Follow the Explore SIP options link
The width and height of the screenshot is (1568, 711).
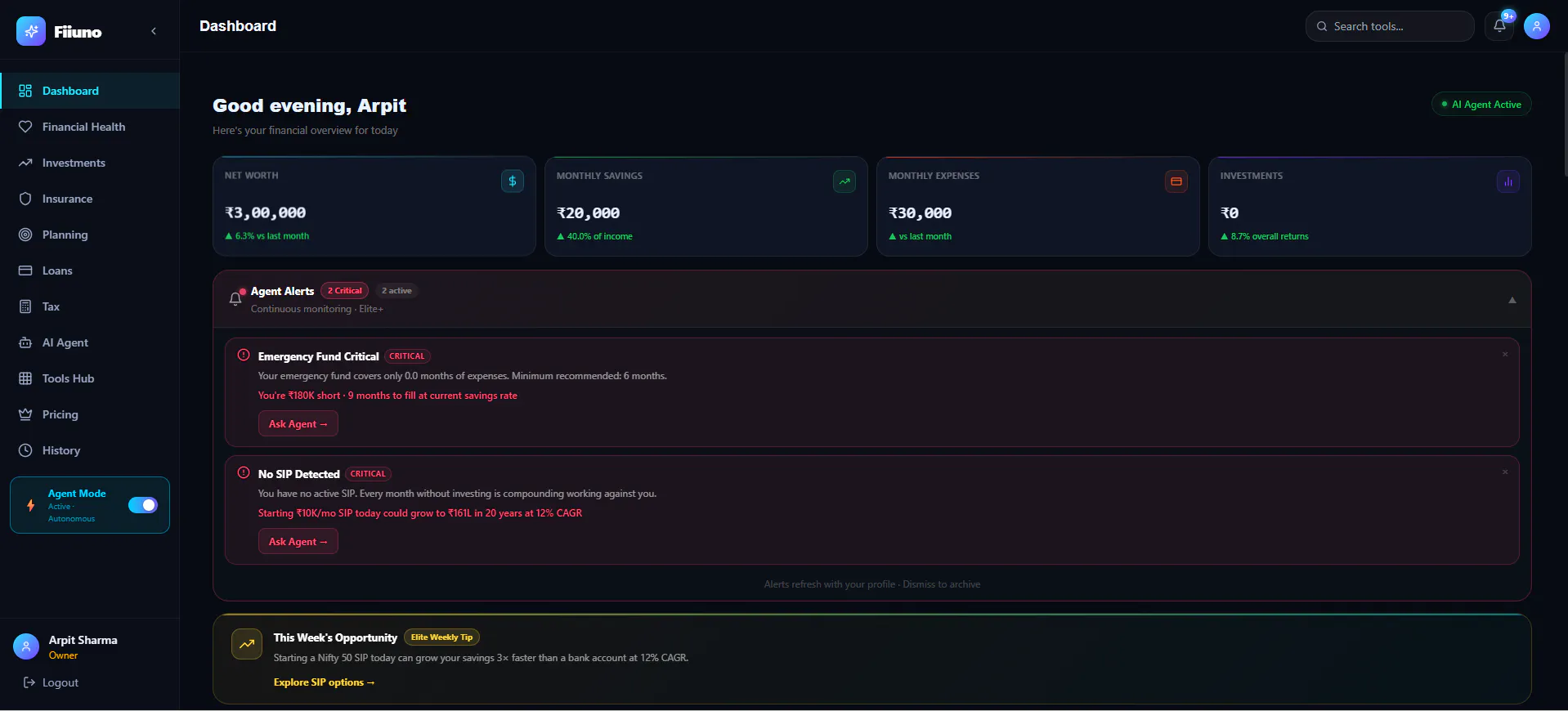pyautogui.click(x=324, y=682)
